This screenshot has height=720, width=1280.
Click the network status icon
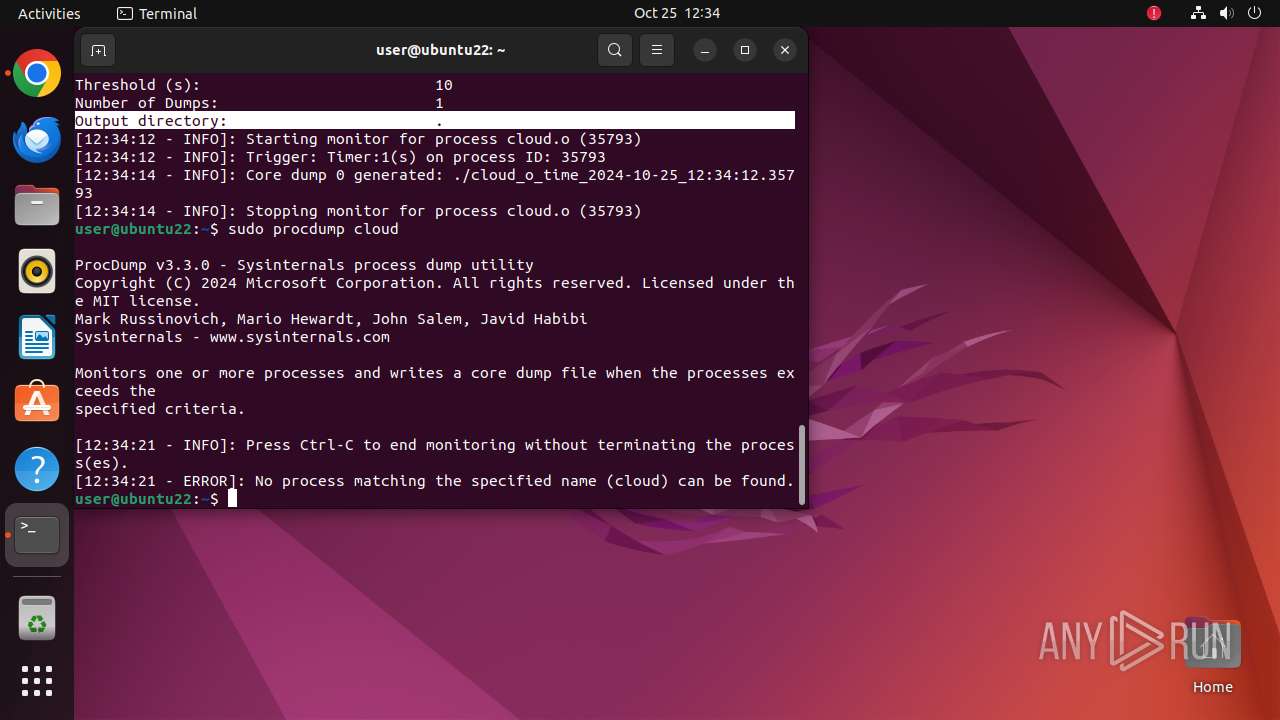[1199, 13]
